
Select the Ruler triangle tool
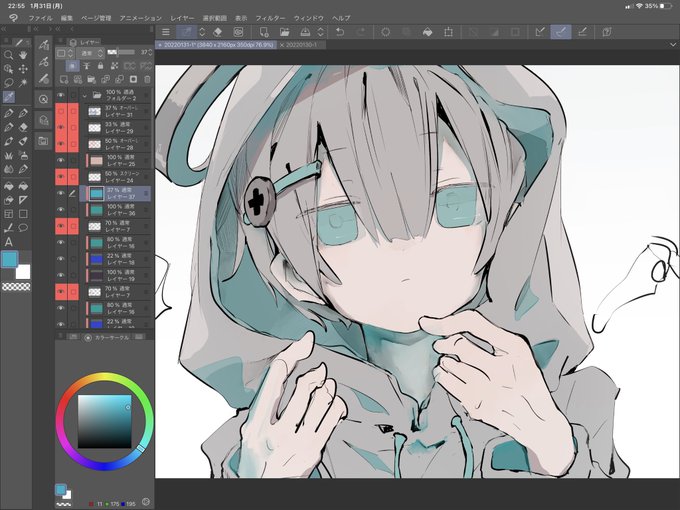coord(23,199)
